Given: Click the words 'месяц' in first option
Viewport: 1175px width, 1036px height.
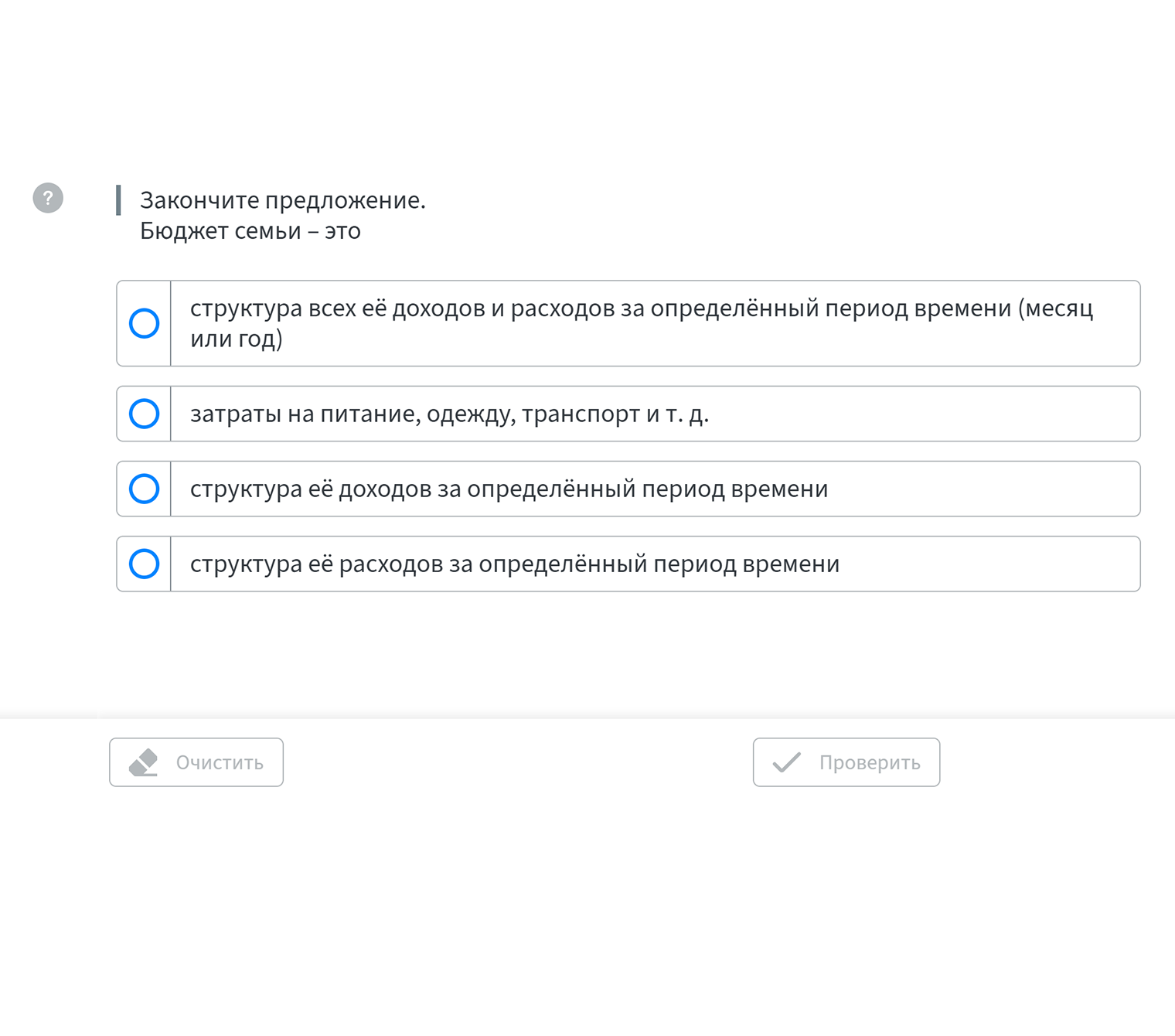Looking at the screenshot, I should (1059, 308).
